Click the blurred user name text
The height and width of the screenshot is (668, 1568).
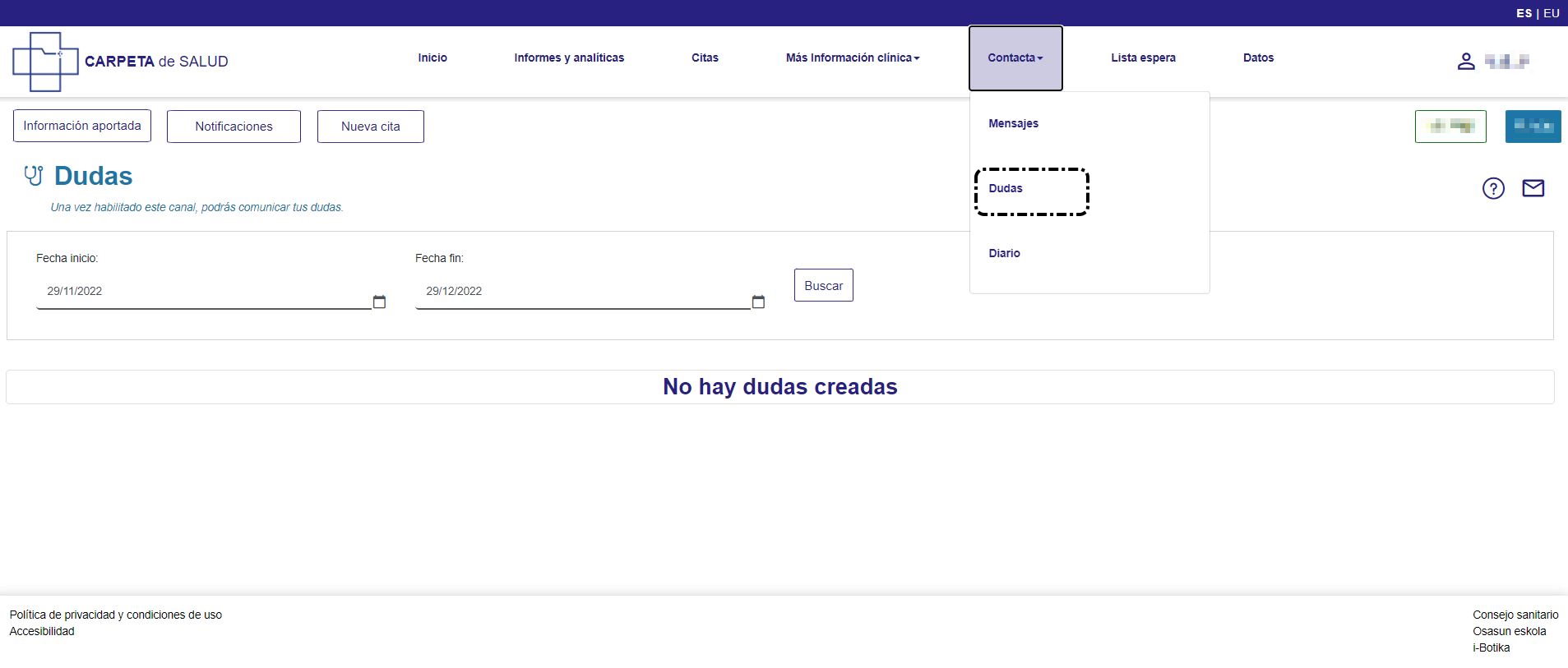1507,61
